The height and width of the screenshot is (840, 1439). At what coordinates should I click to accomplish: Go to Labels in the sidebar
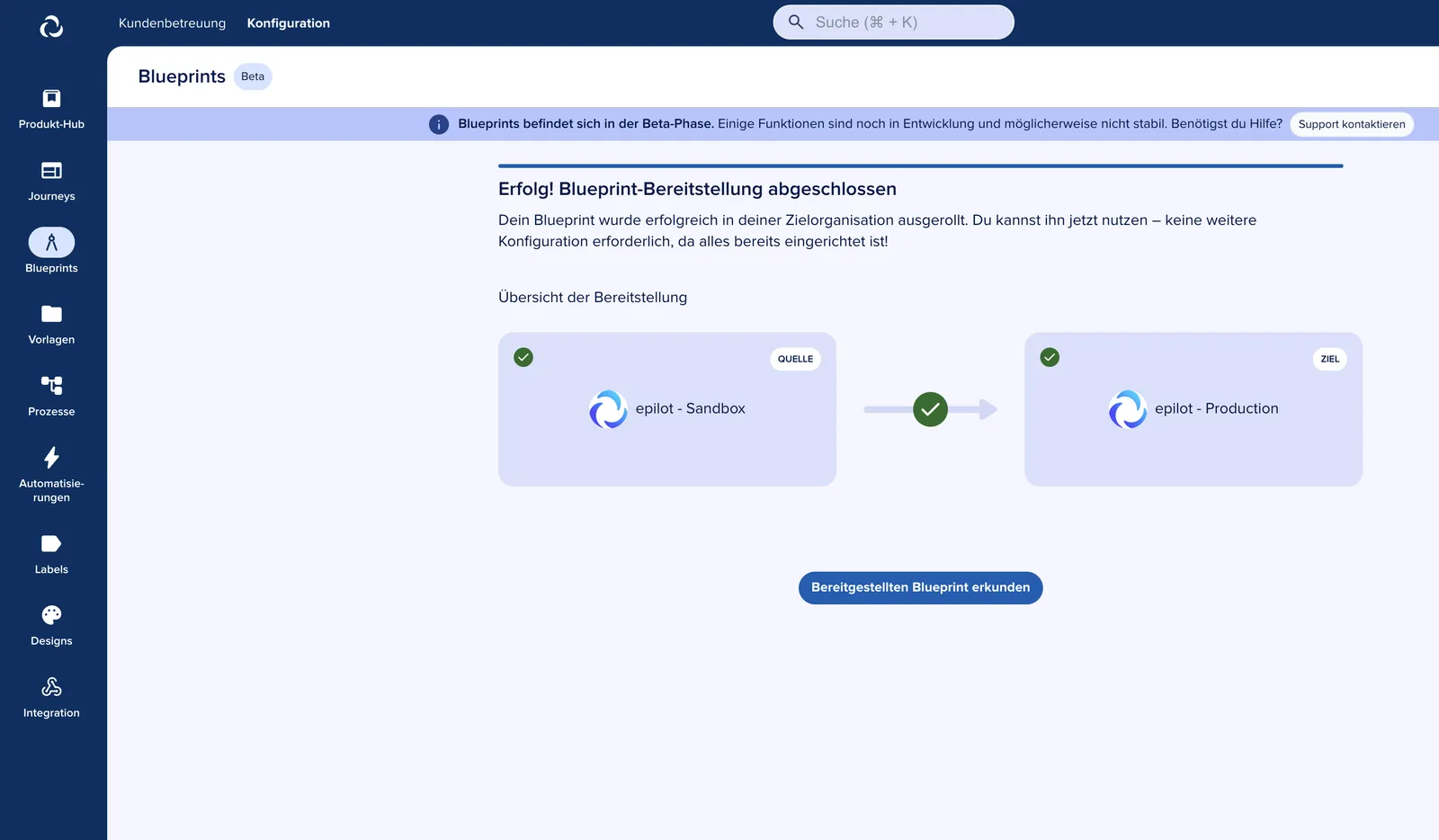click(x=51, y=555)
